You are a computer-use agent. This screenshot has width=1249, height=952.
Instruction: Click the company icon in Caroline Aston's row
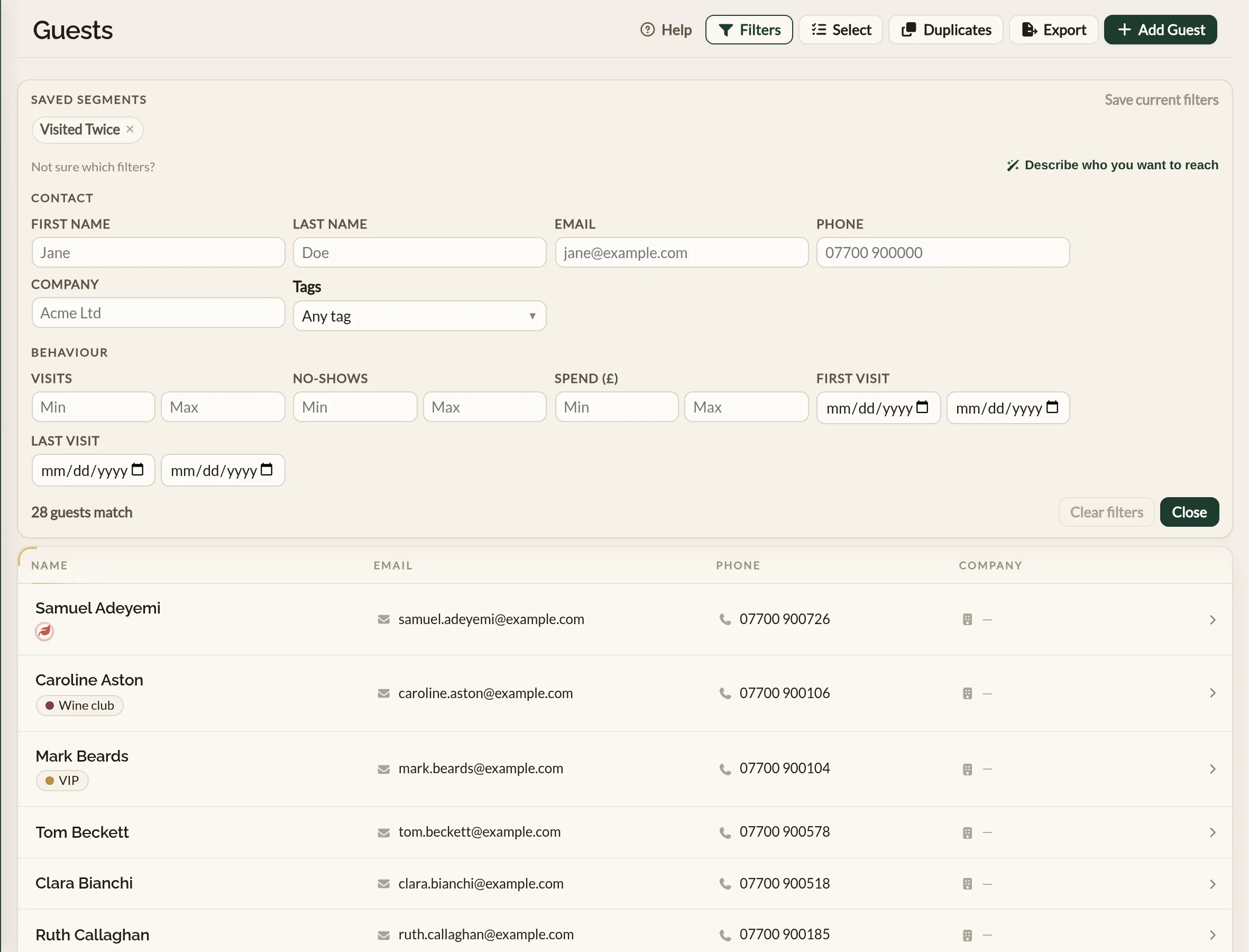tap(967, 693)
